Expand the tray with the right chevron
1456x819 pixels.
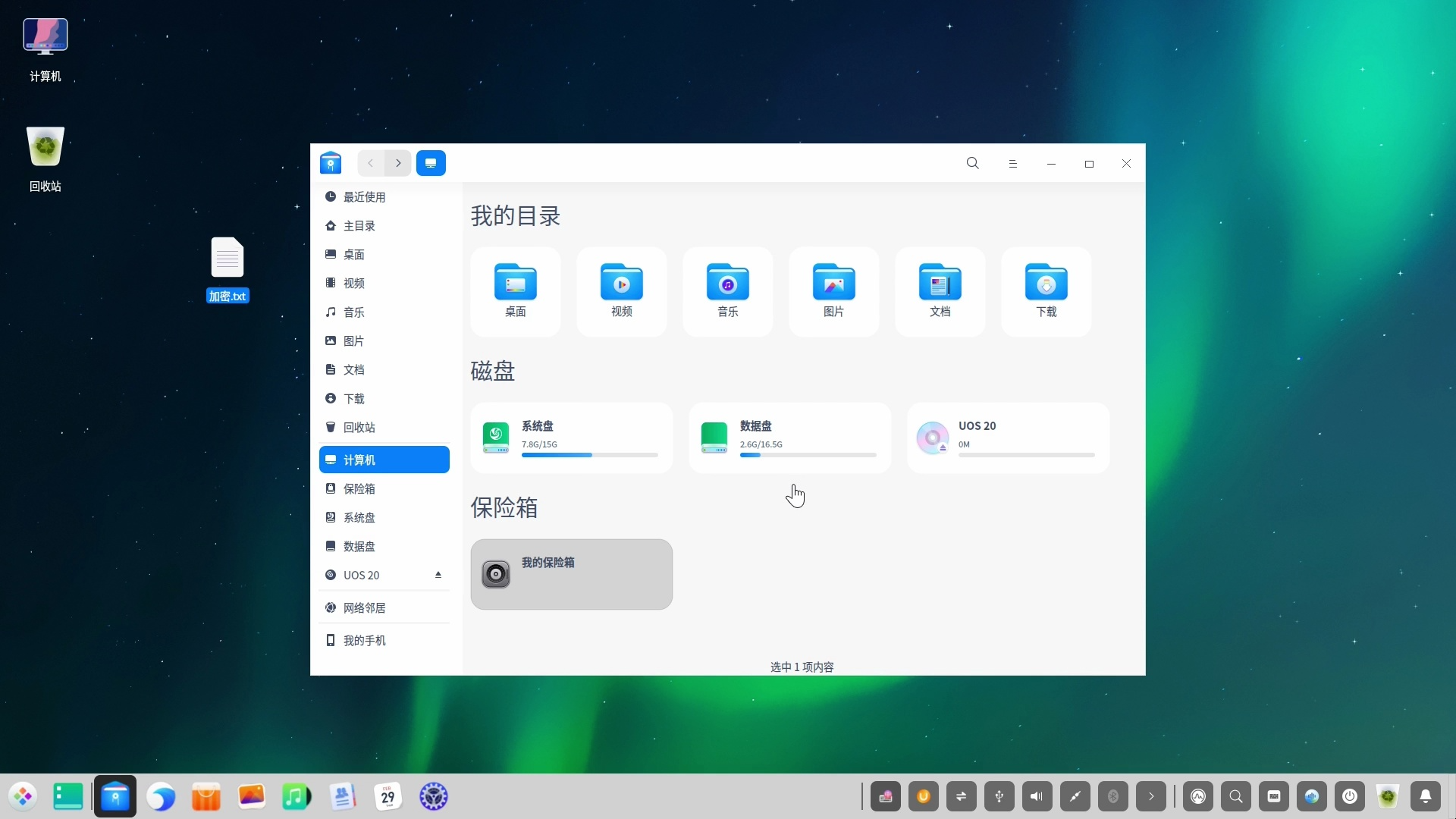1151,797
